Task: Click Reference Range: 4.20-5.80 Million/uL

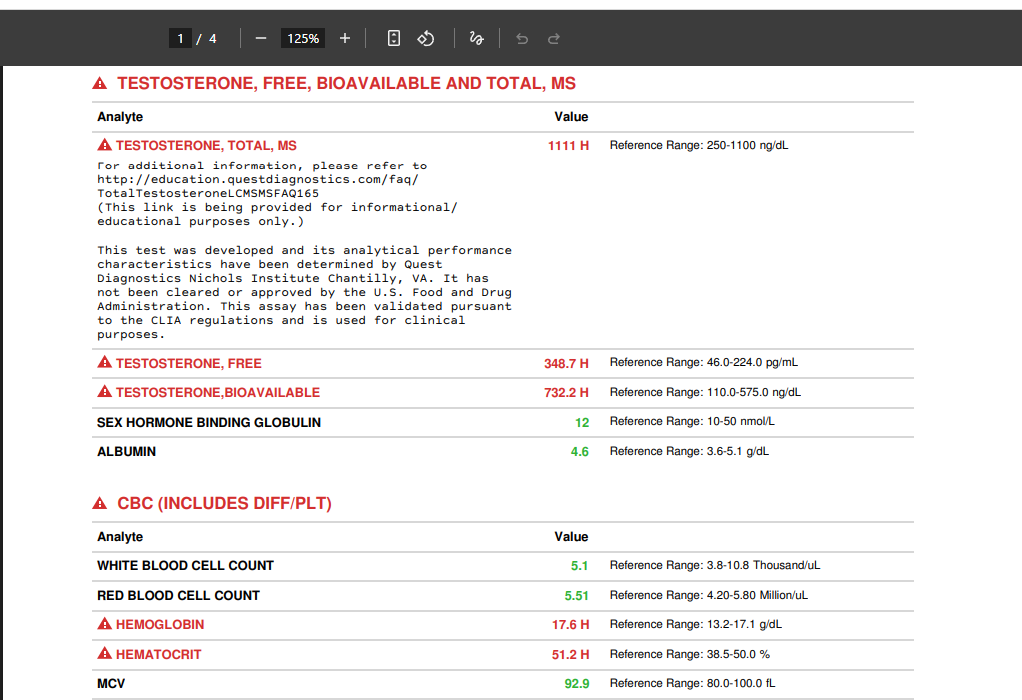Action: pyautogui.click(x=708, y=595)
